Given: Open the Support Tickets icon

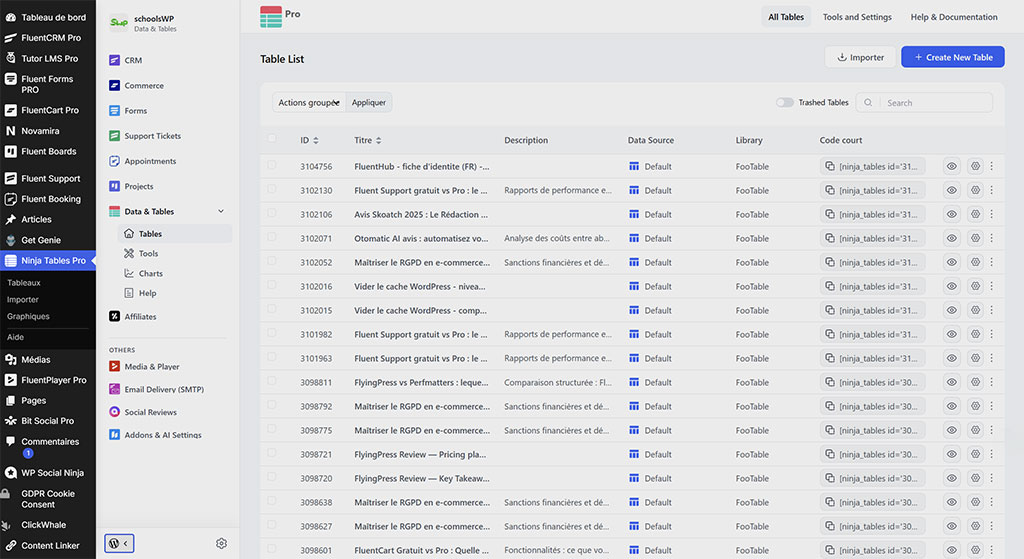Looking at the screenshot, I should click(x=114, y=136).
